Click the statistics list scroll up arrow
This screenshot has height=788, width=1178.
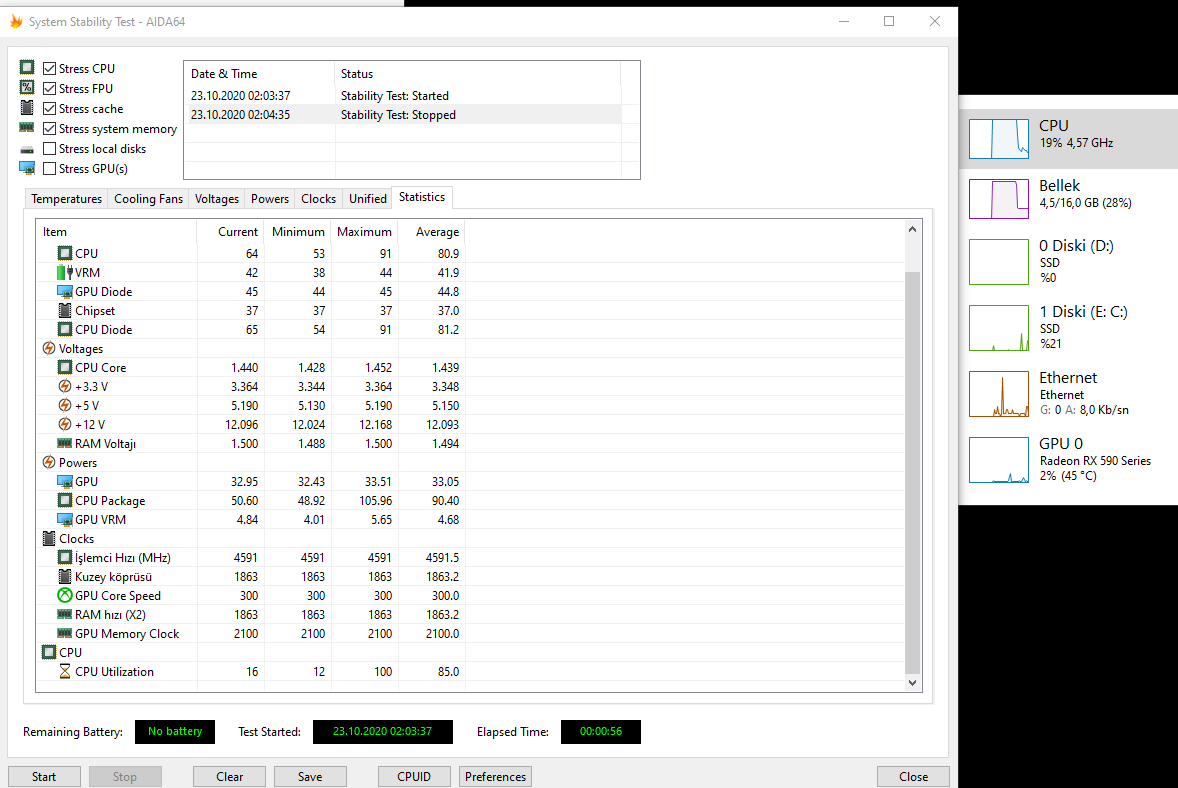[x=912, y=230]
